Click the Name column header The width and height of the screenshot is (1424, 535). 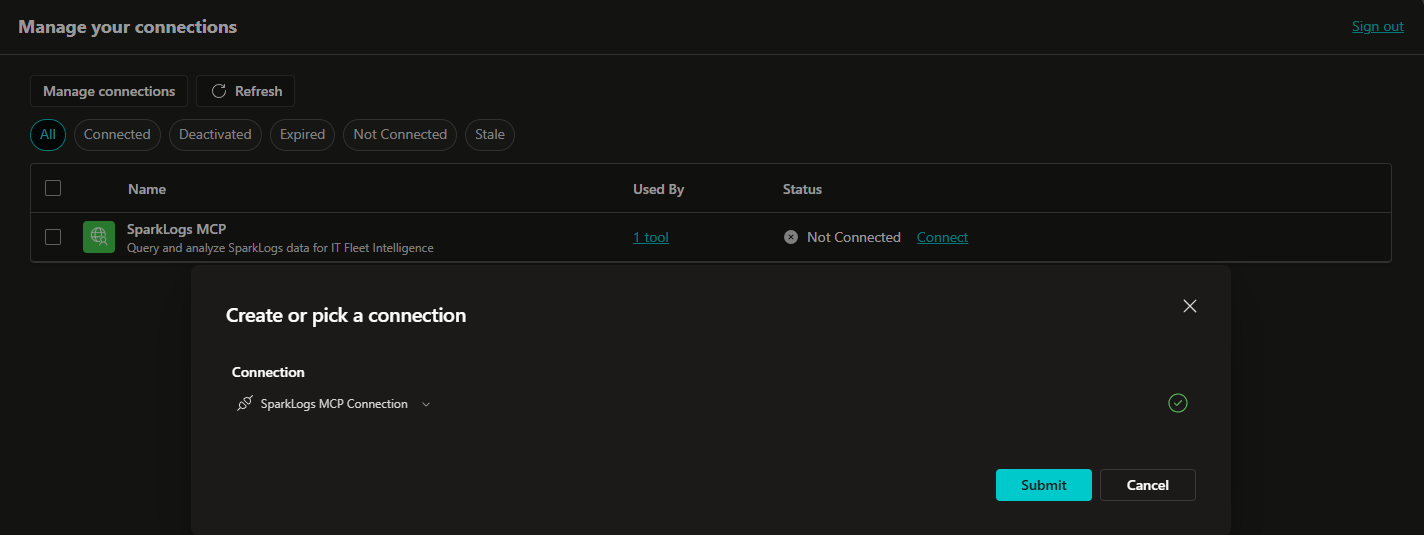click(x=147, y=189)
